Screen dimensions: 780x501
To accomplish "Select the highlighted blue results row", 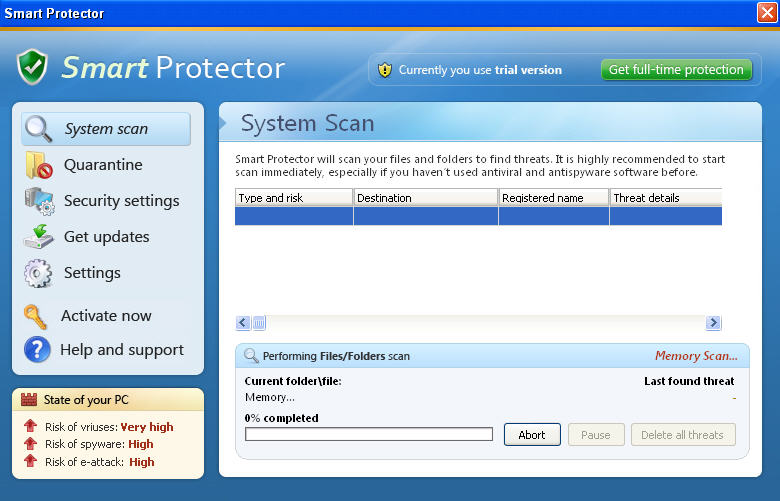I will [478, 216].
